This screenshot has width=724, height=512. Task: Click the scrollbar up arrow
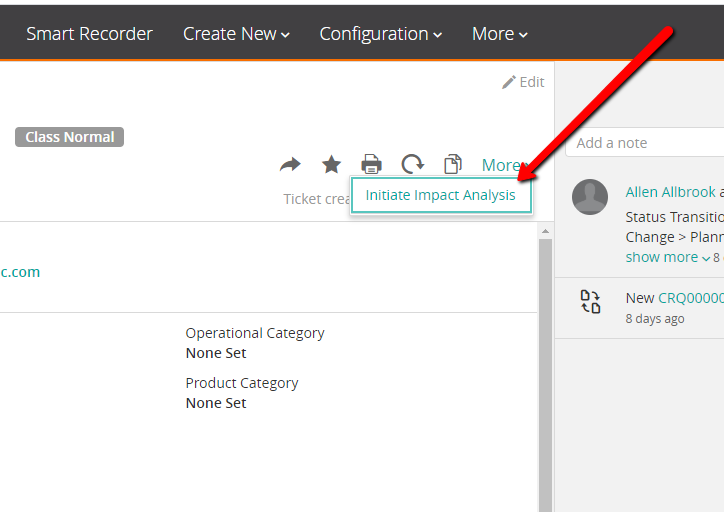coord(545,231)
